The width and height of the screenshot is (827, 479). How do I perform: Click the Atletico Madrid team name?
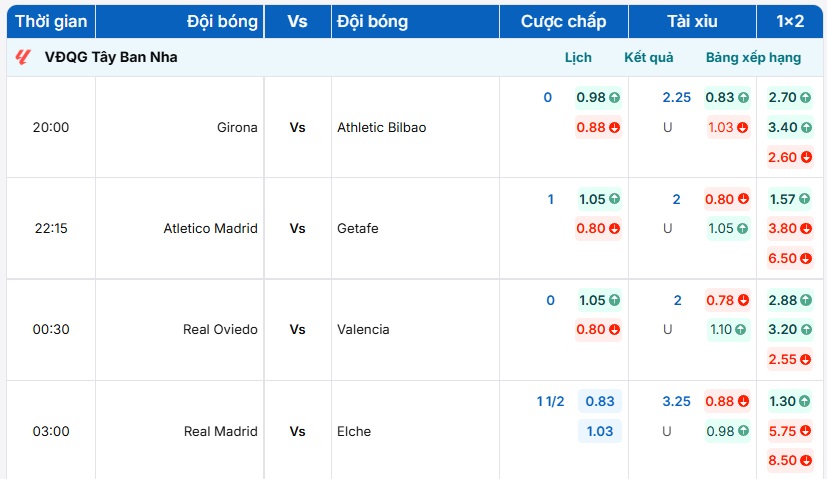[x=210, y=229]
